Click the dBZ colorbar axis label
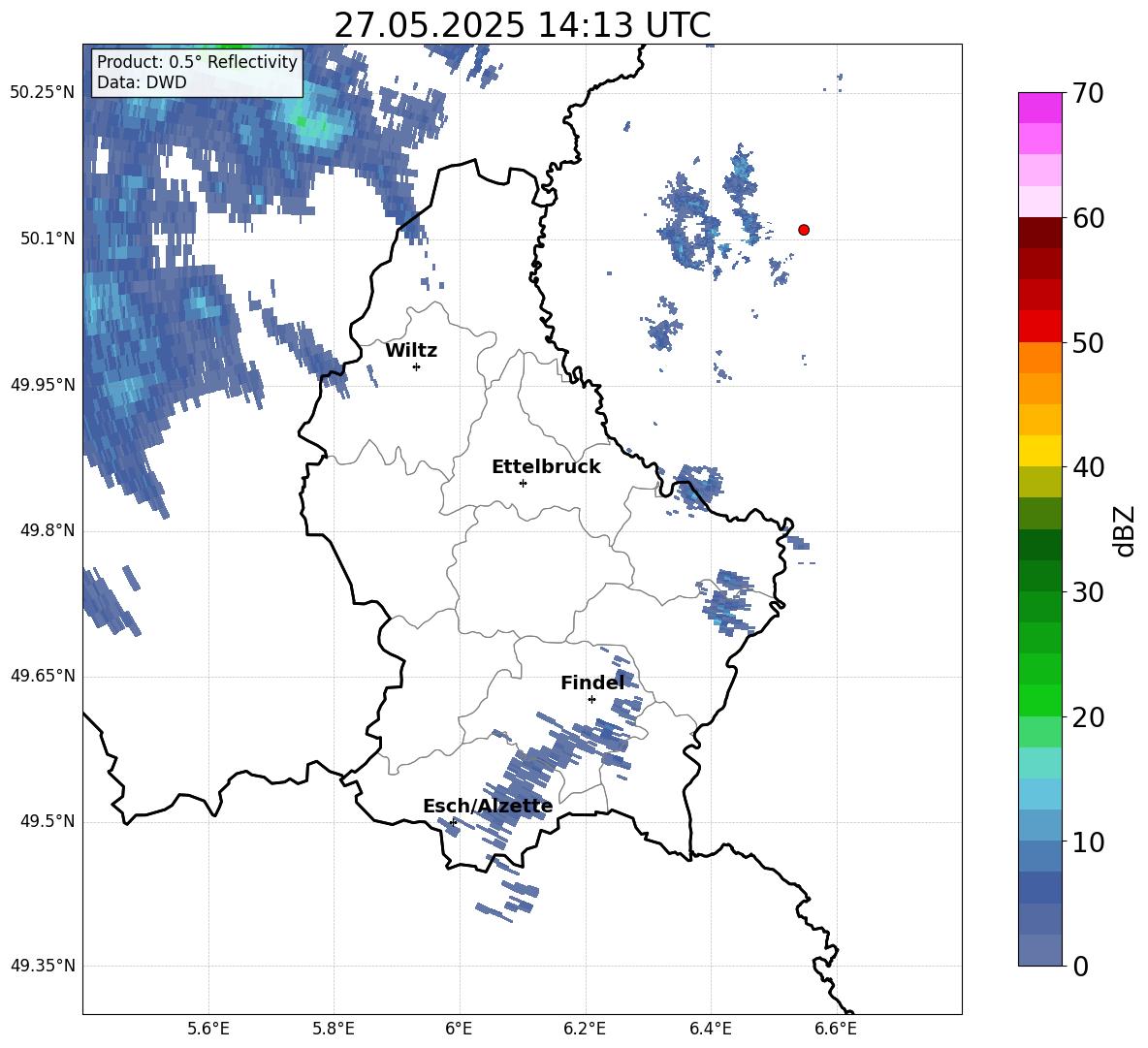This screenshot has height=1048, width=1148. [x=1126, y=530]
